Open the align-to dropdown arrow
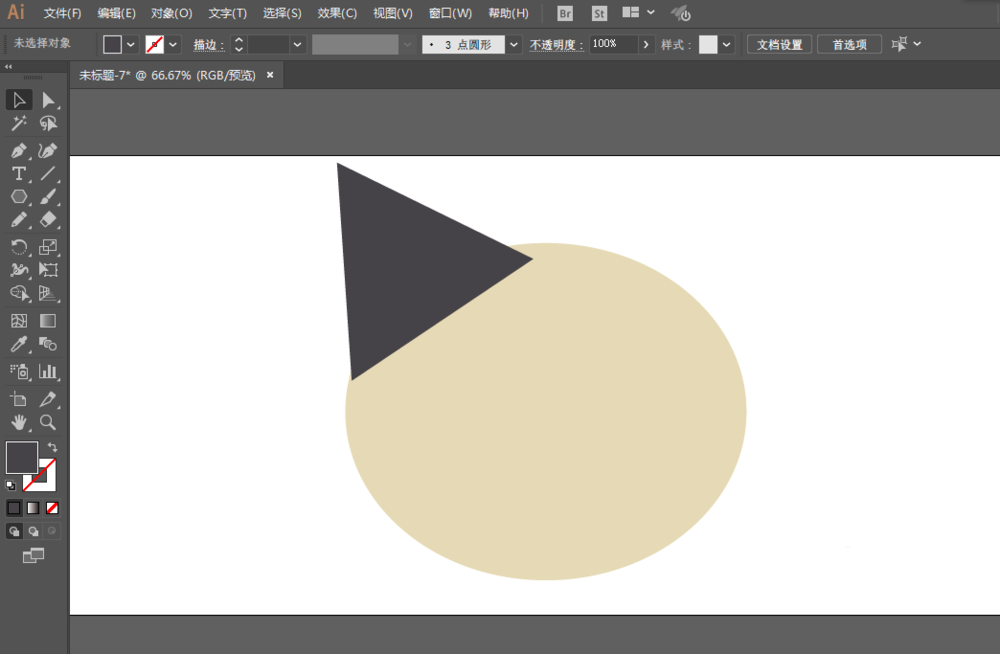The image size is (1000, 654). 917,44
